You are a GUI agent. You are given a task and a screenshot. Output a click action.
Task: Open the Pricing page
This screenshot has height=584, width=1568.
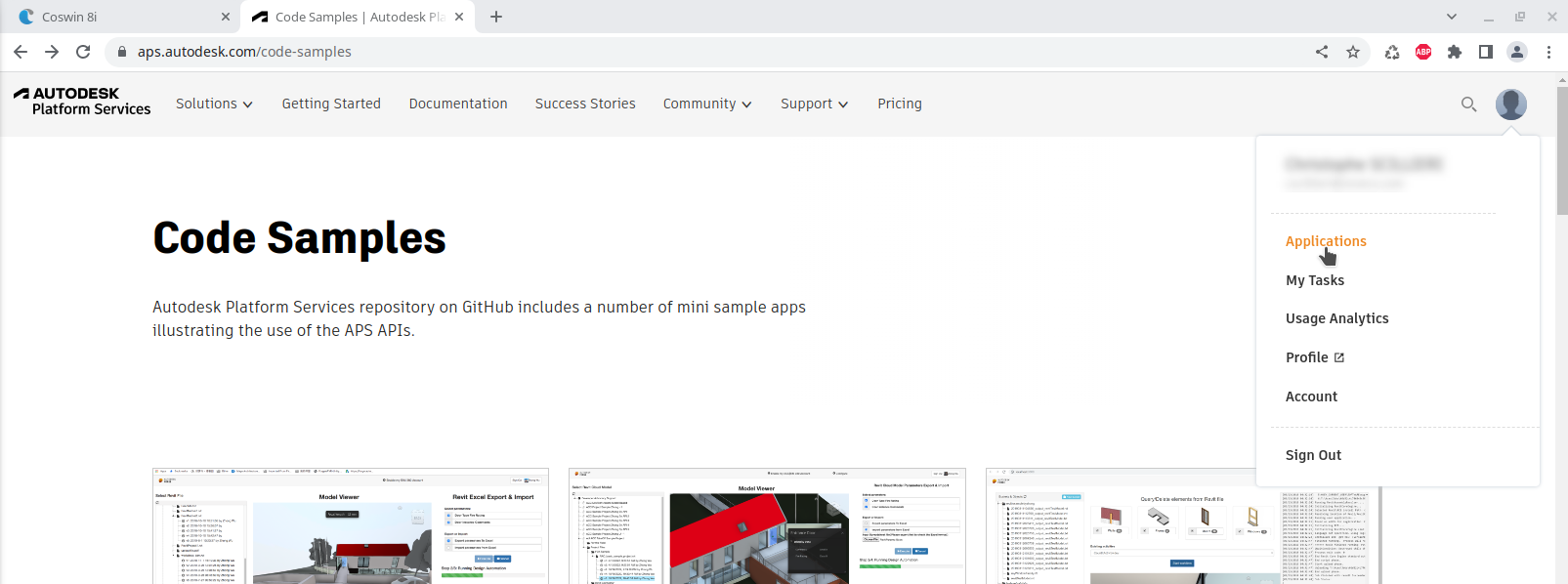(x=900, y=104)
